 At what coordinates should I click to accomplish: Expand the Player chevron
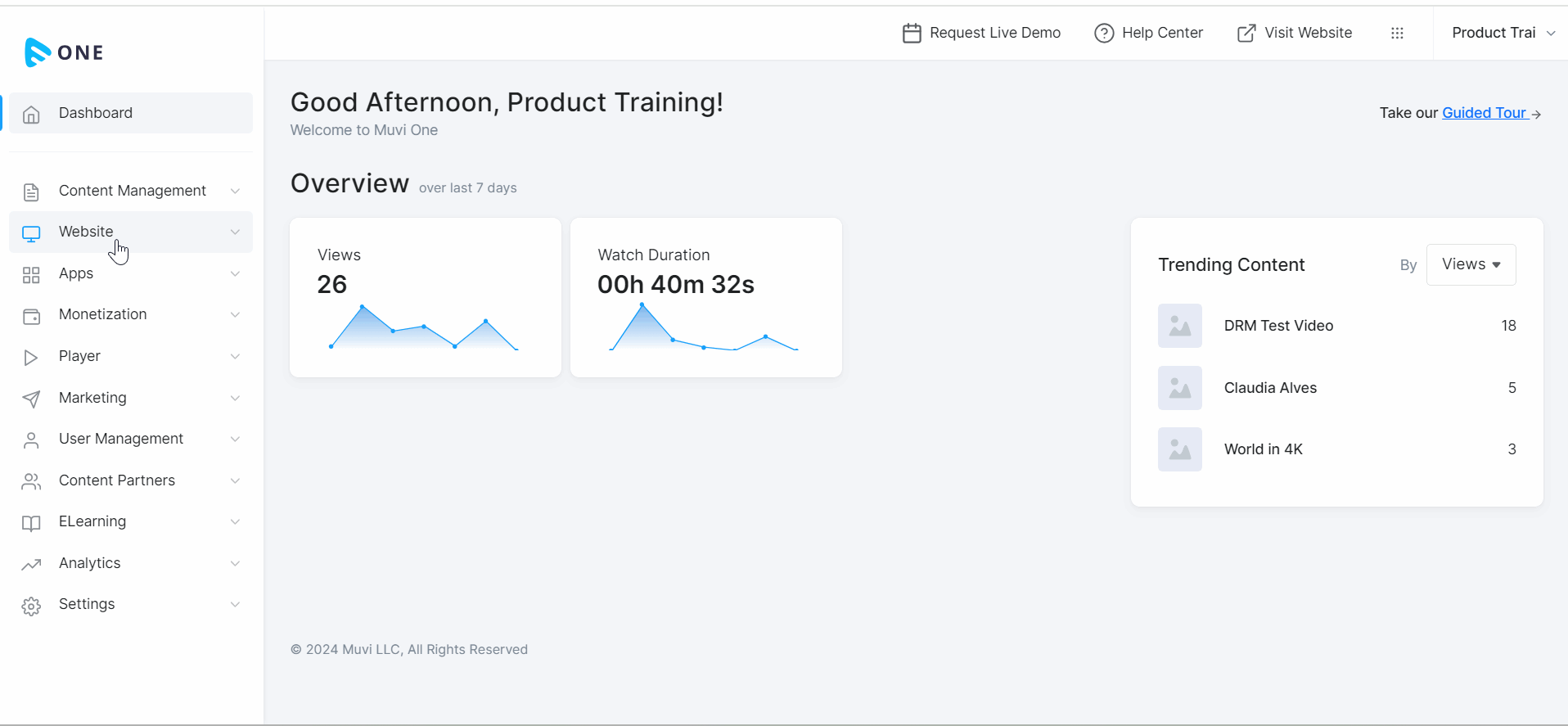[x=235, y=356]
